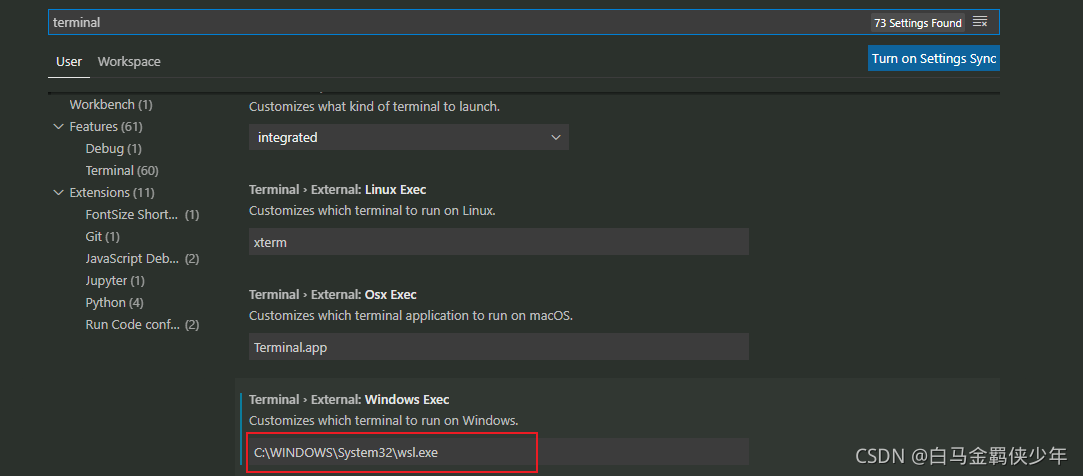
Task: Select Debug (1) settings category
Action: 113,149
